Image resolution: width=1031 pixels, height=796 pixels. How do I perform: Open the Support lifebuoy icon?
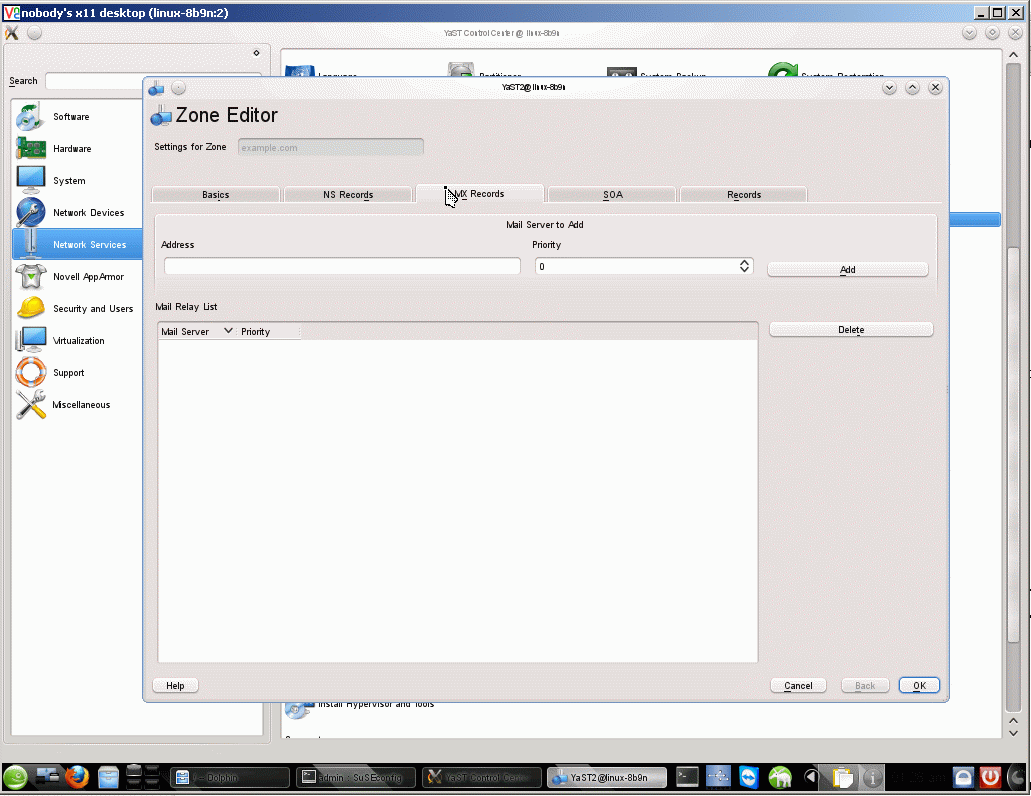(x=30, y=373)
